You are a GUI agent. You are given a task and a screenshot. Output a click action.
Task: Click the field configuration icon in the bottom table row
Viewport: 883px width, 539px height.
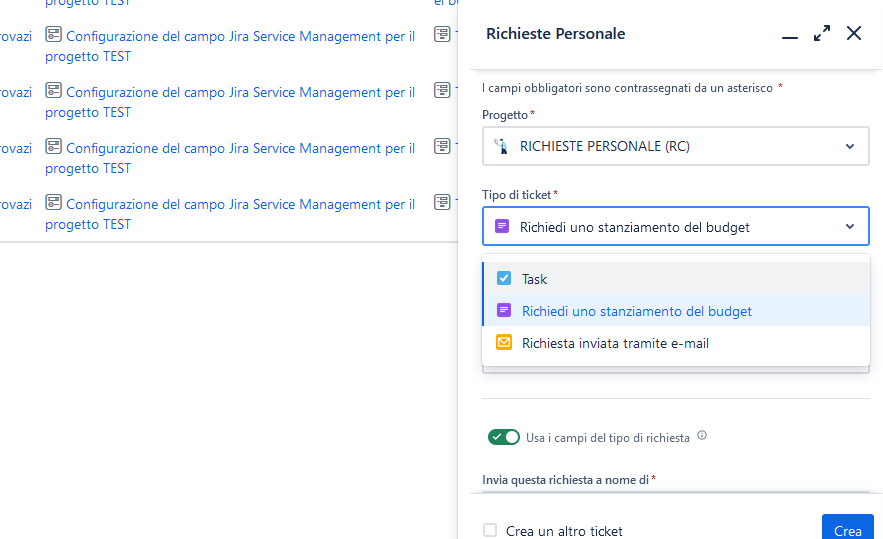pyautogui.click(x=54, y=203)
